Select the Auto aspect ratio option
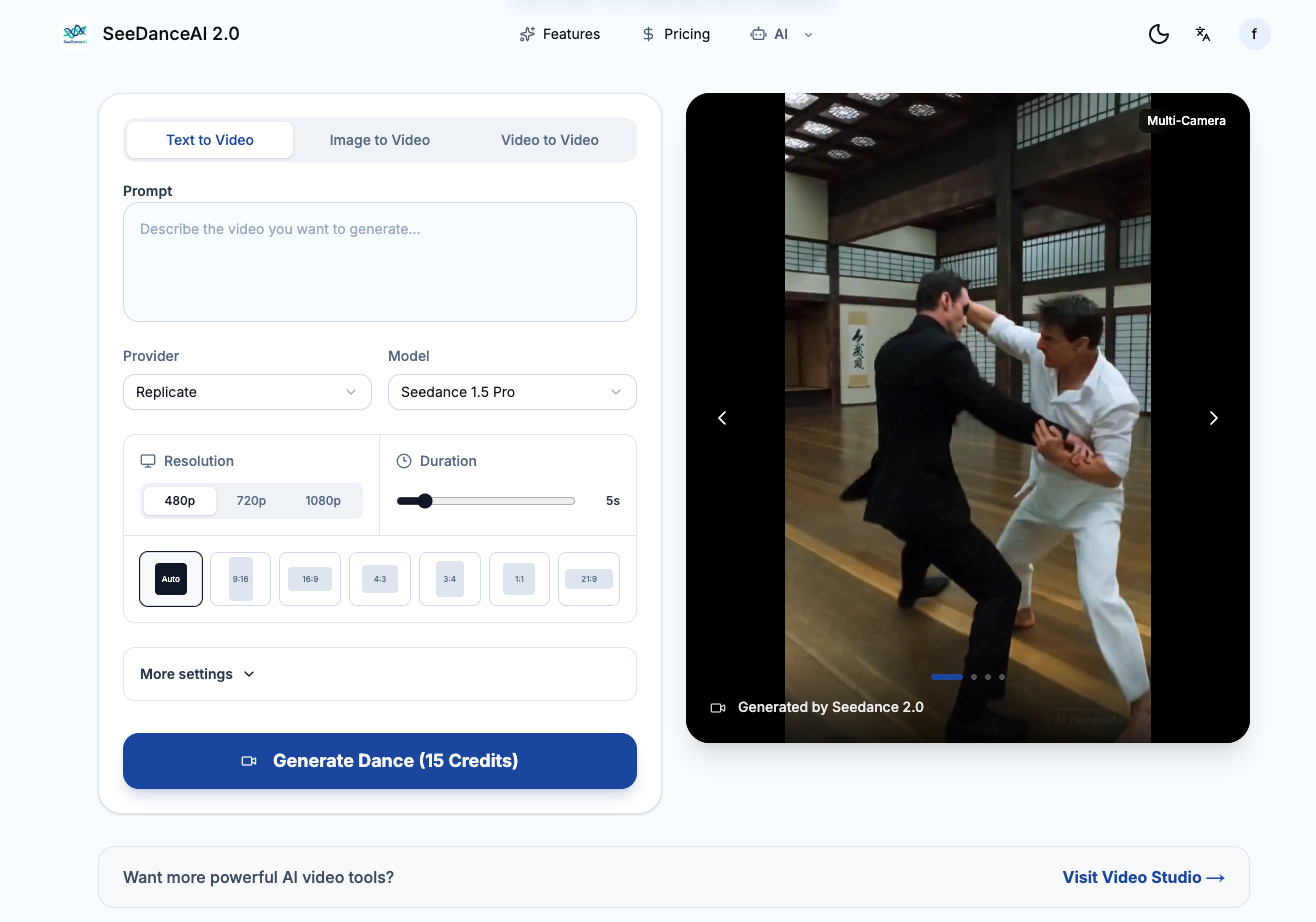The image size is (1316, 922). (x=171, y=579)
